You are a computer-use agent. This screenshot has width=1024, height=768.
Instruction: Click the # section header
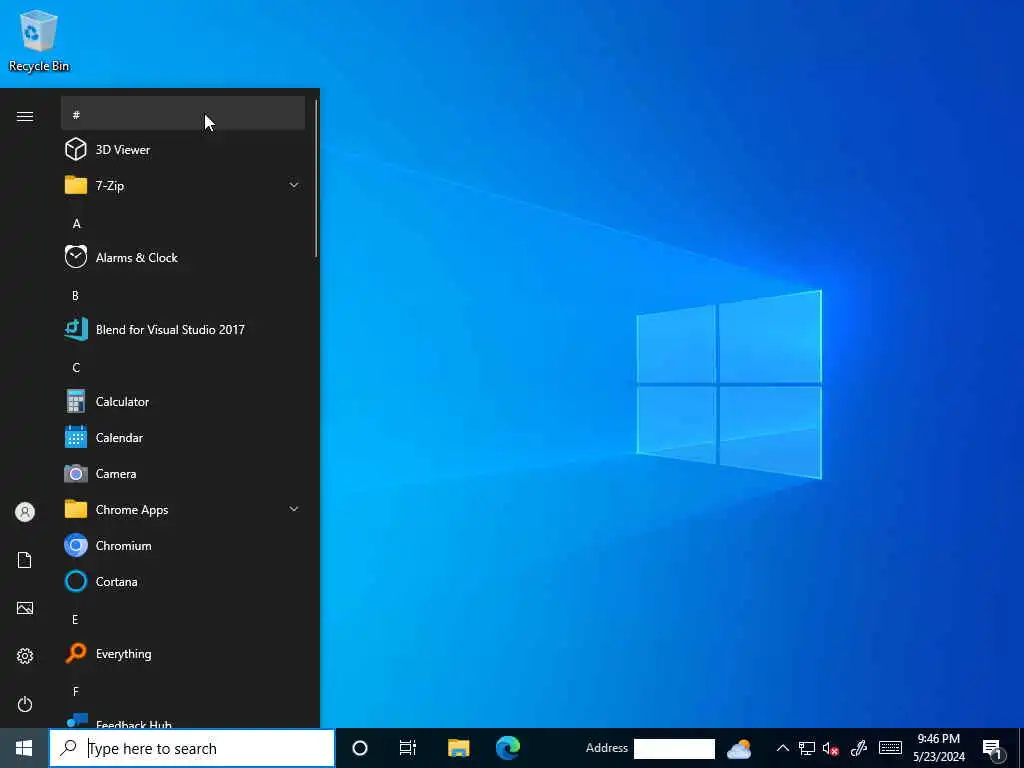click(x=183, y=114)
